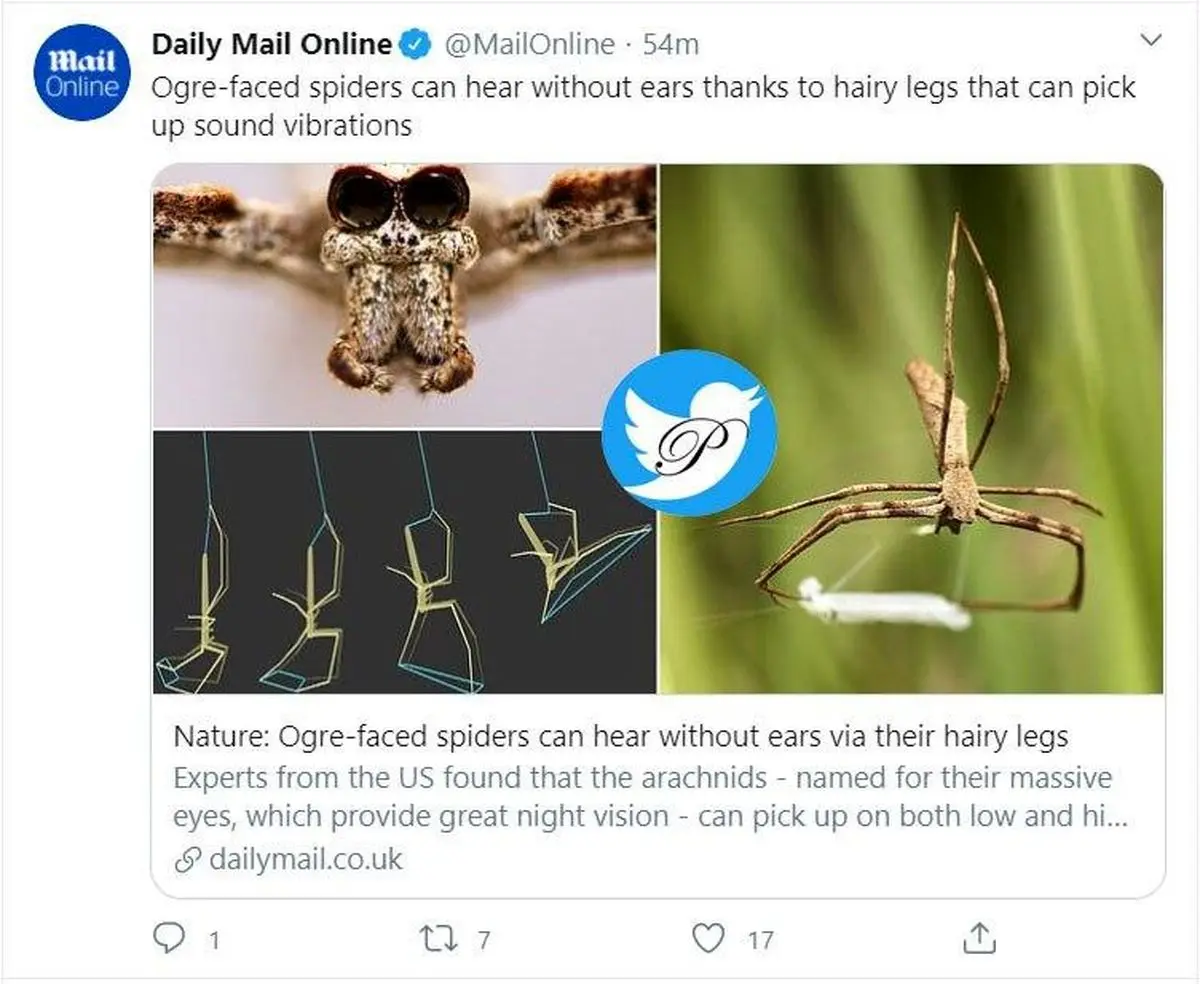Screen dimensions: 1200x984
Task: Open the 54m tweet timestamp
Action: coord(671,45)
